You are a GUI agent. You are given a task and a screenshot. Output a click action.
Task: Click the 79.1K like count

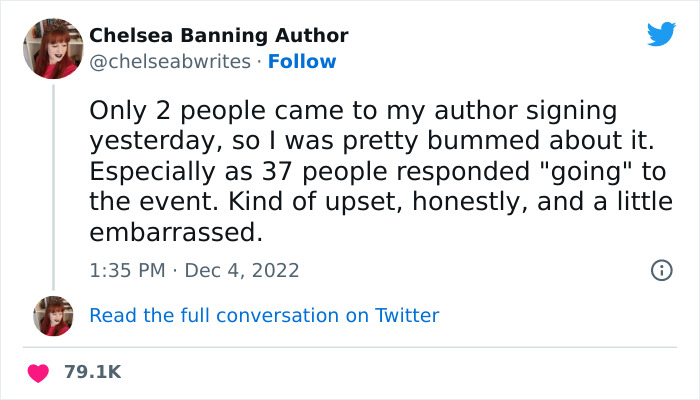pos(92,372)
